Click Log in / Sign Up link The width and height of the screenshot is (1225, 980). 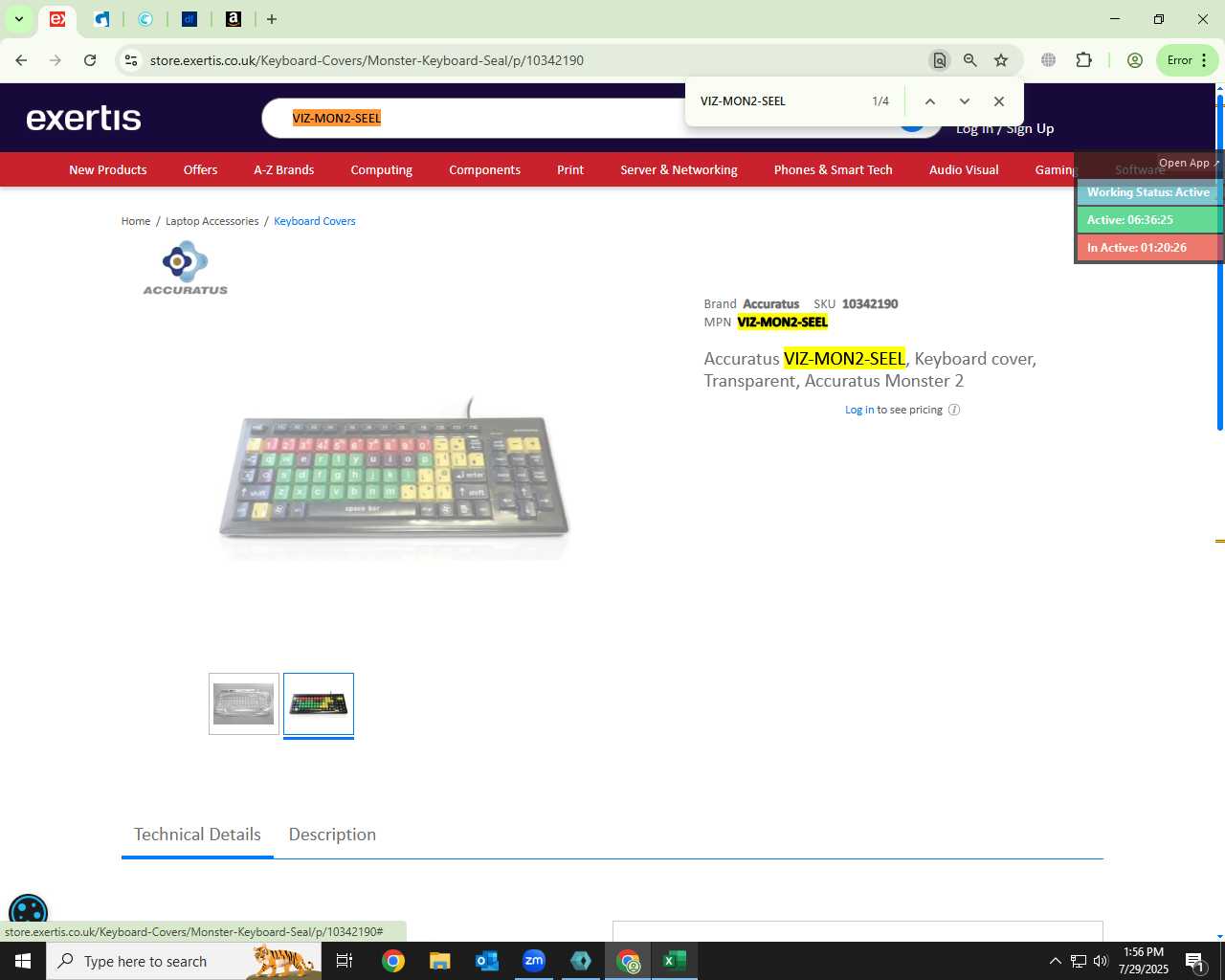click(x=1005, y=129)
